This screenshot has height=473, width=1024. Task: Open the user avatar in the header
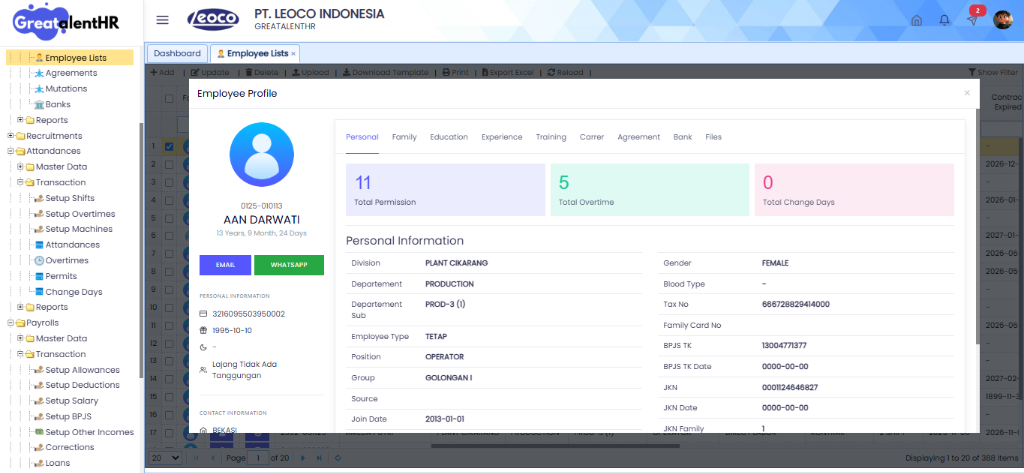[x=1002, y=20]
